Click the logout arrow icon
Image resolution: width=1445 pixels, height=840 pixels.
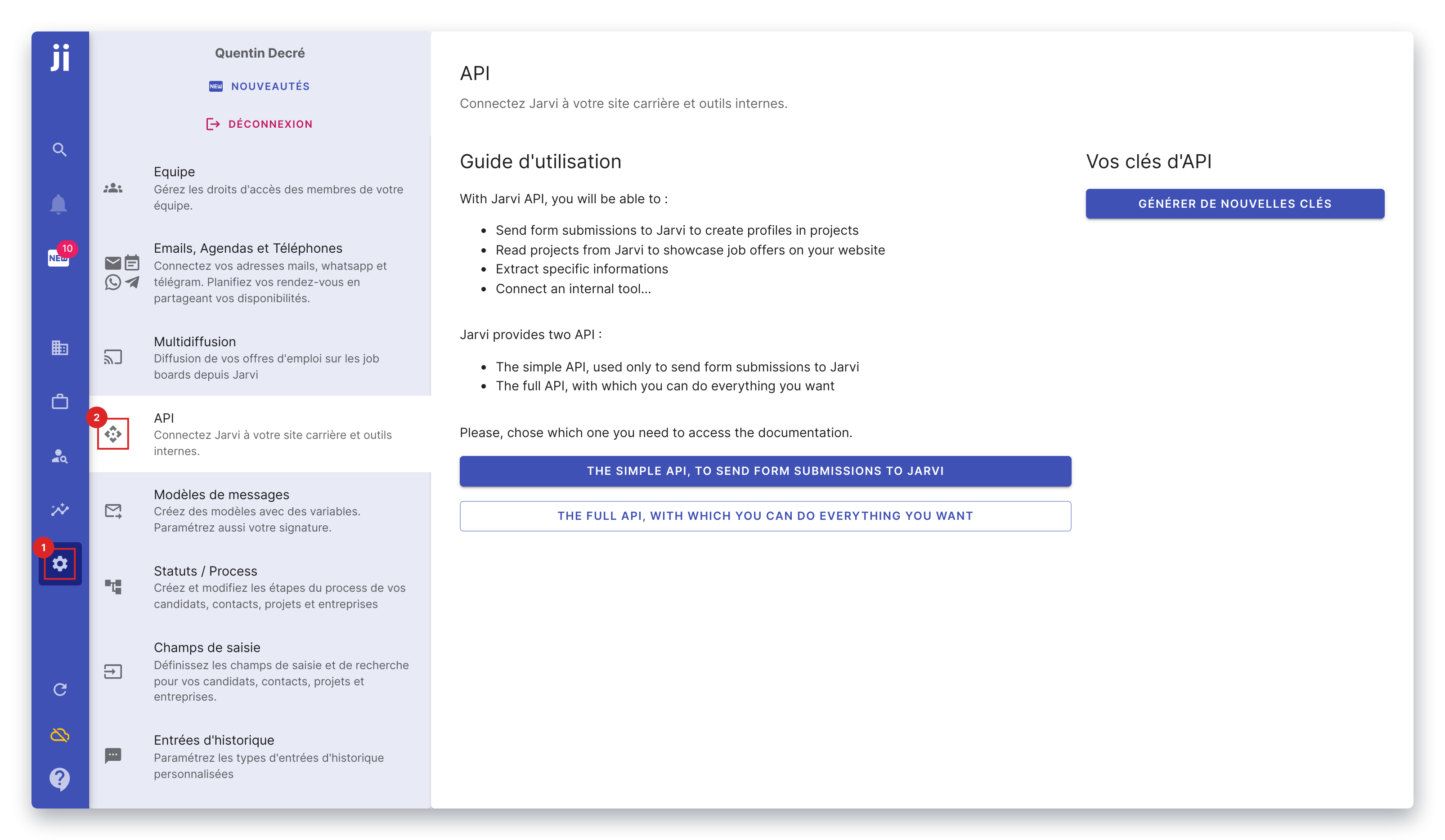click(x=213, y=124)
